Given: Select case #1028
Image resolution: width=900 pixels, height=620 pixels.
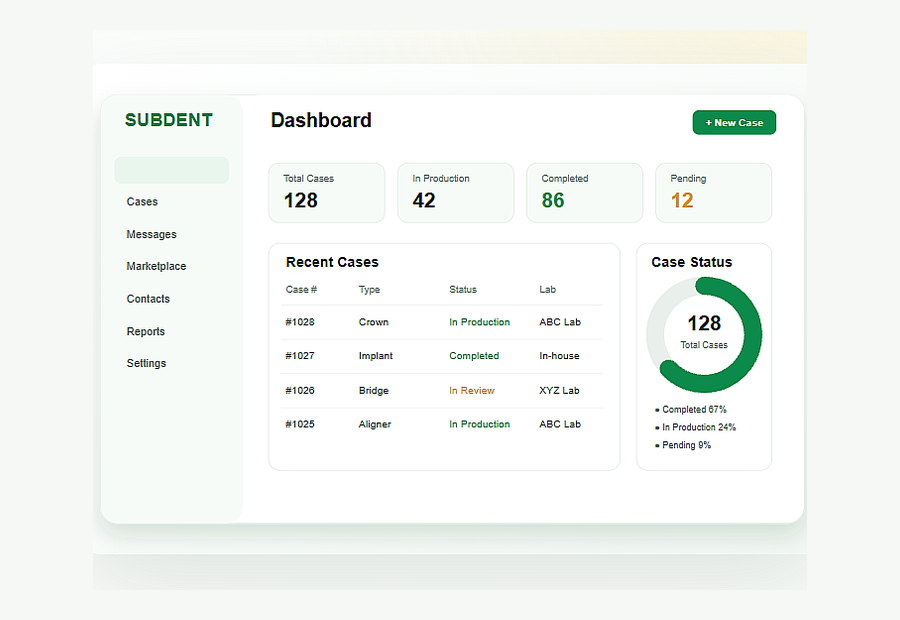Looking at the screenshot, I should [x=300, y=322].
